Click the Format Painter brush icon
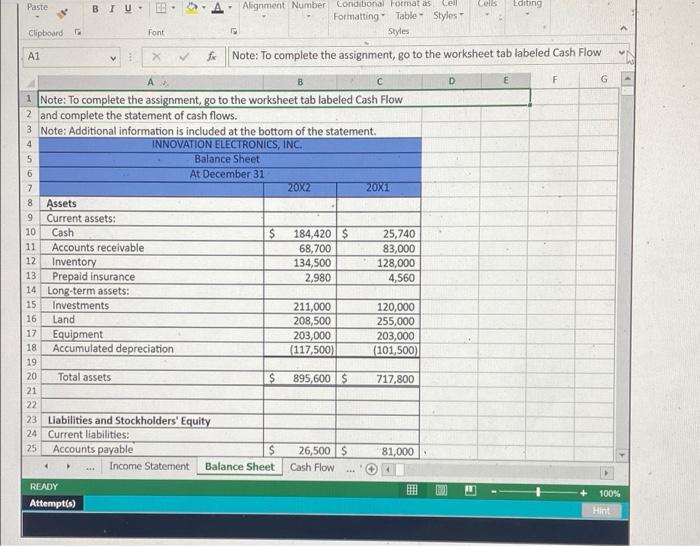This screenshot has height=546, width=700. tap(64, 14)
